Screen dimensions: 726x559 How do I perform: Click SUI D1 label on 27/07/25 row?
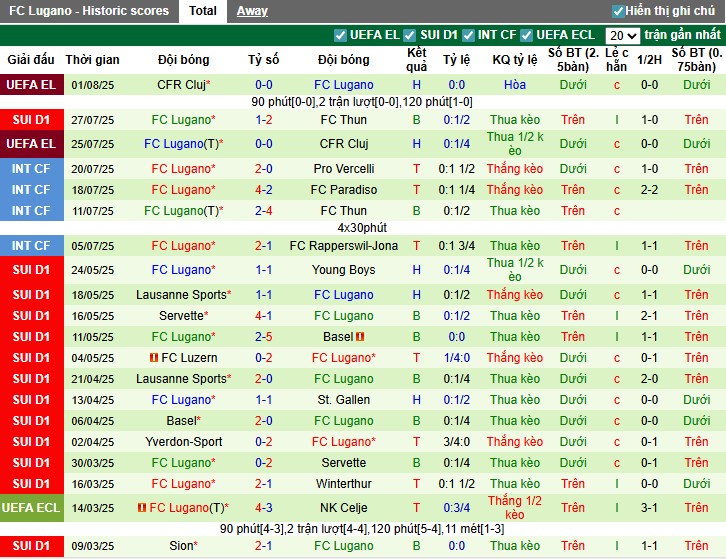(x=31, y=120)
